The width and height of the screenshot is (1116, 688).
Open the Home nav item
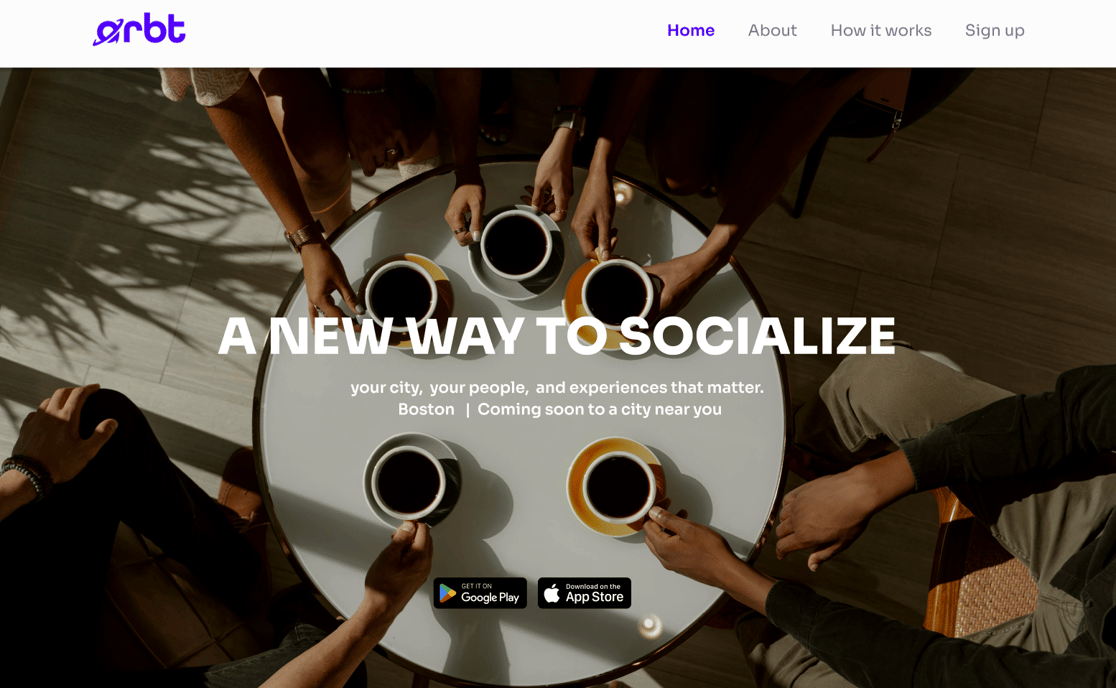point(690,31)
